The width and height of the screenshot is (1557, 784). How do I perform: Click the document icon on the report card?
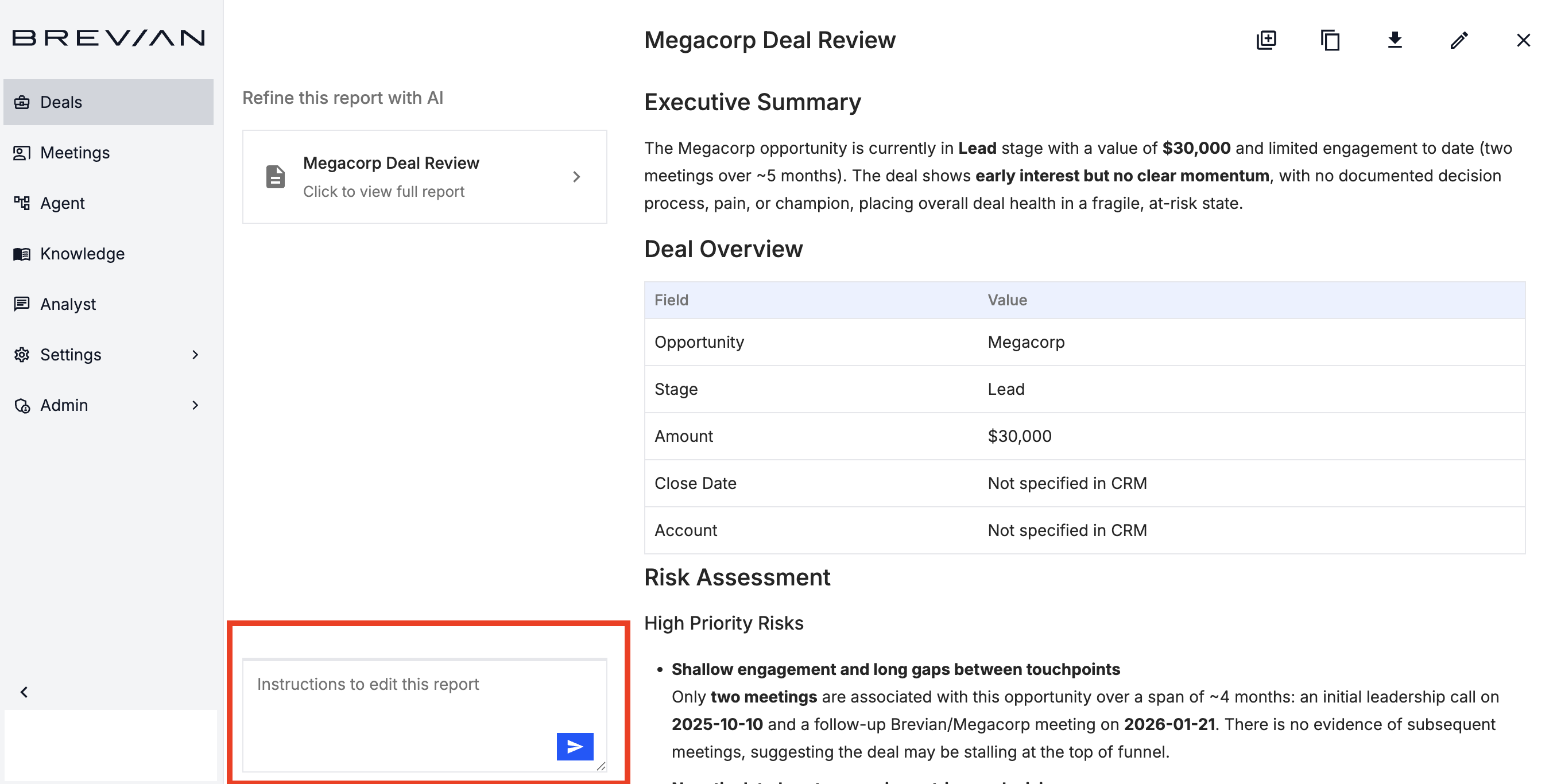click(275, 177)
